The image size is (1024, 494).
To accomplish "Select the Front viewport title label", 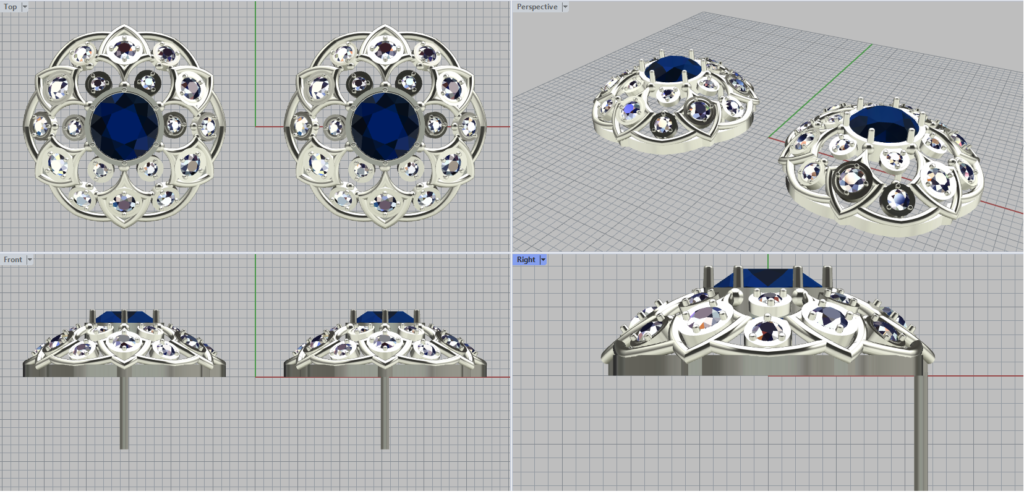I will click(x=13, y=260).
